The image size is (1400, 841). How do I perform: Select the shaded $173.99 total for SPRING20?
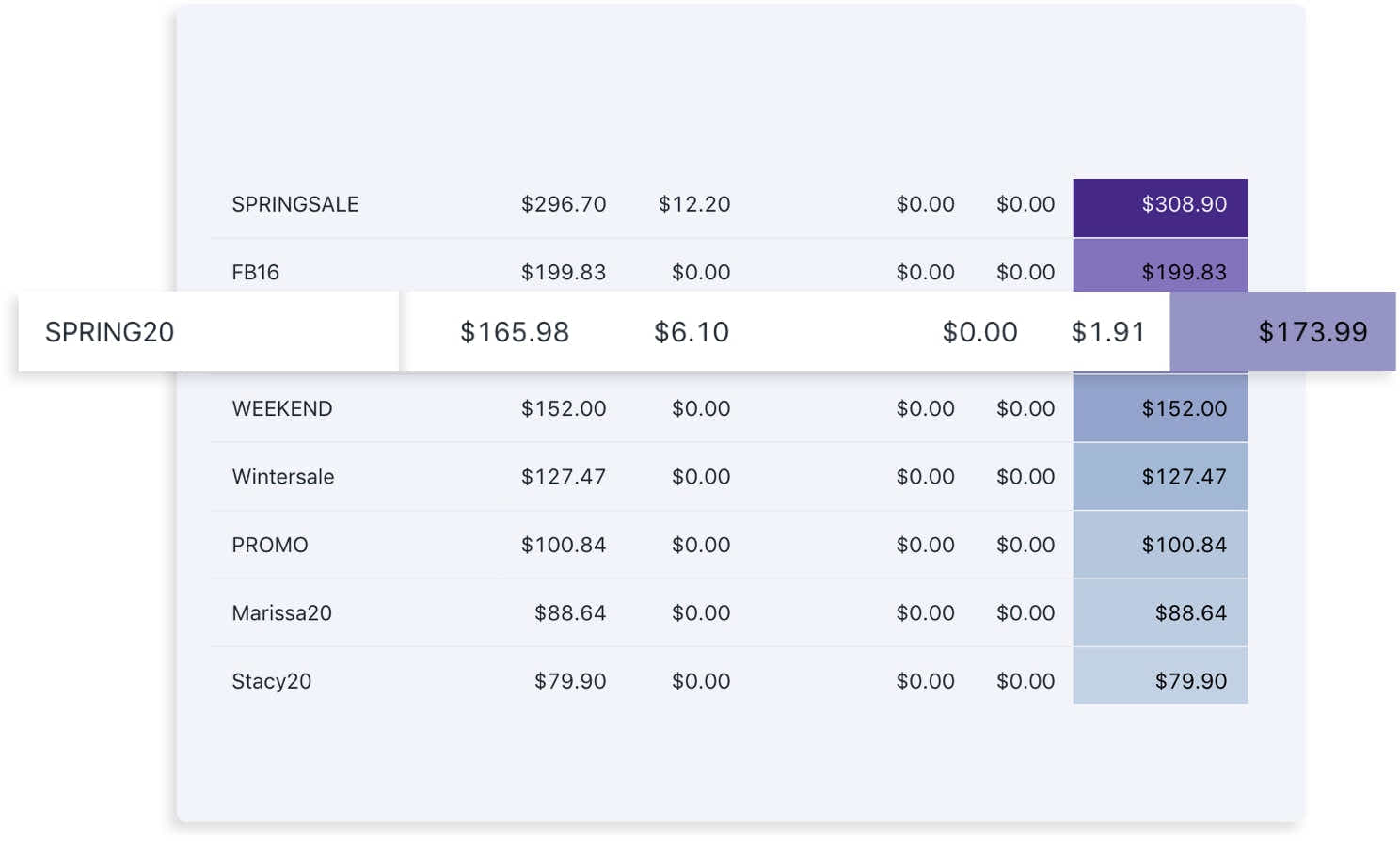pos(1312,332)
